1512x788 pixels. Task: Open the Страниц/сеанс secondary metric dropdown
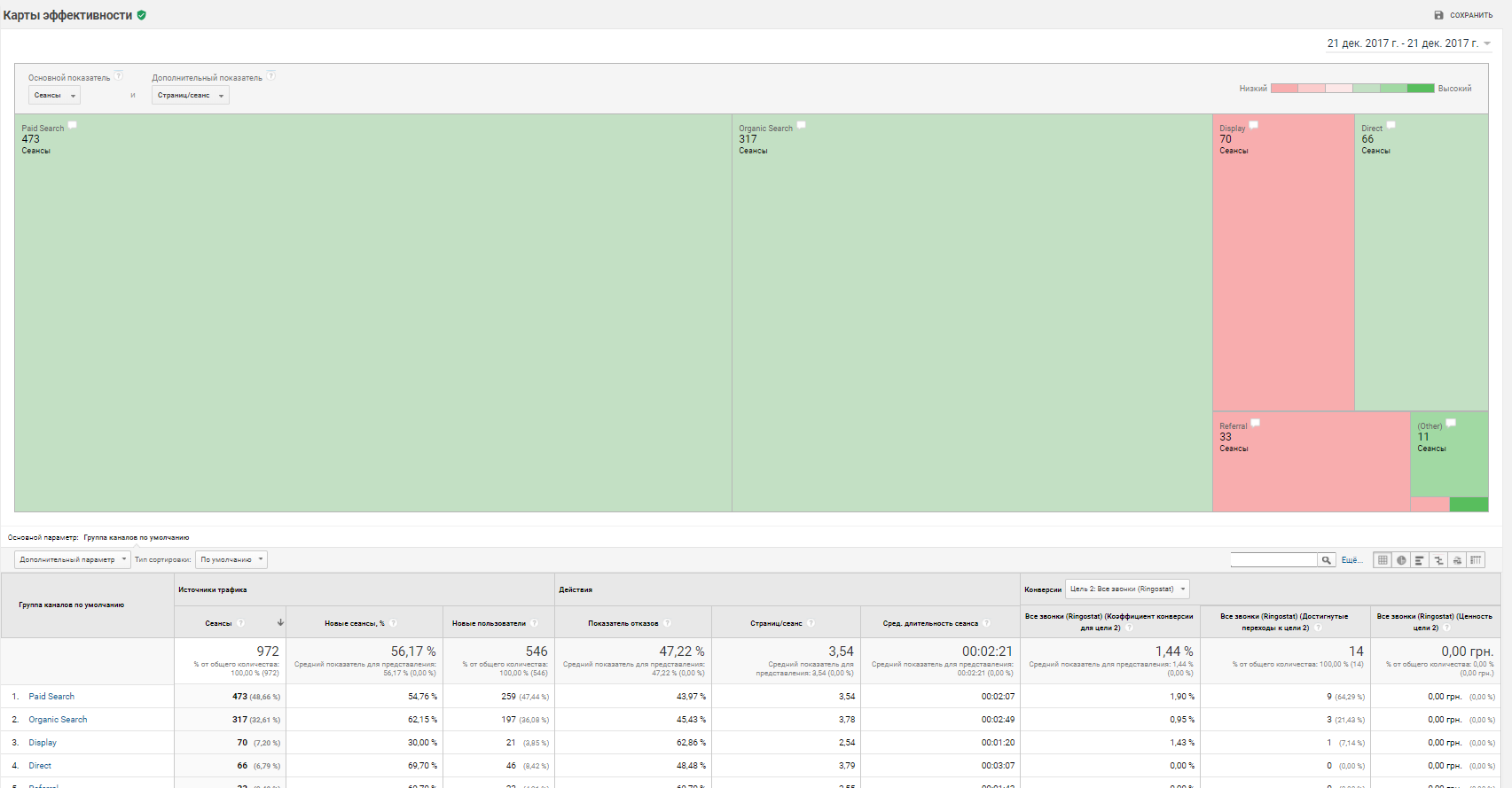(x=190, y=96)
